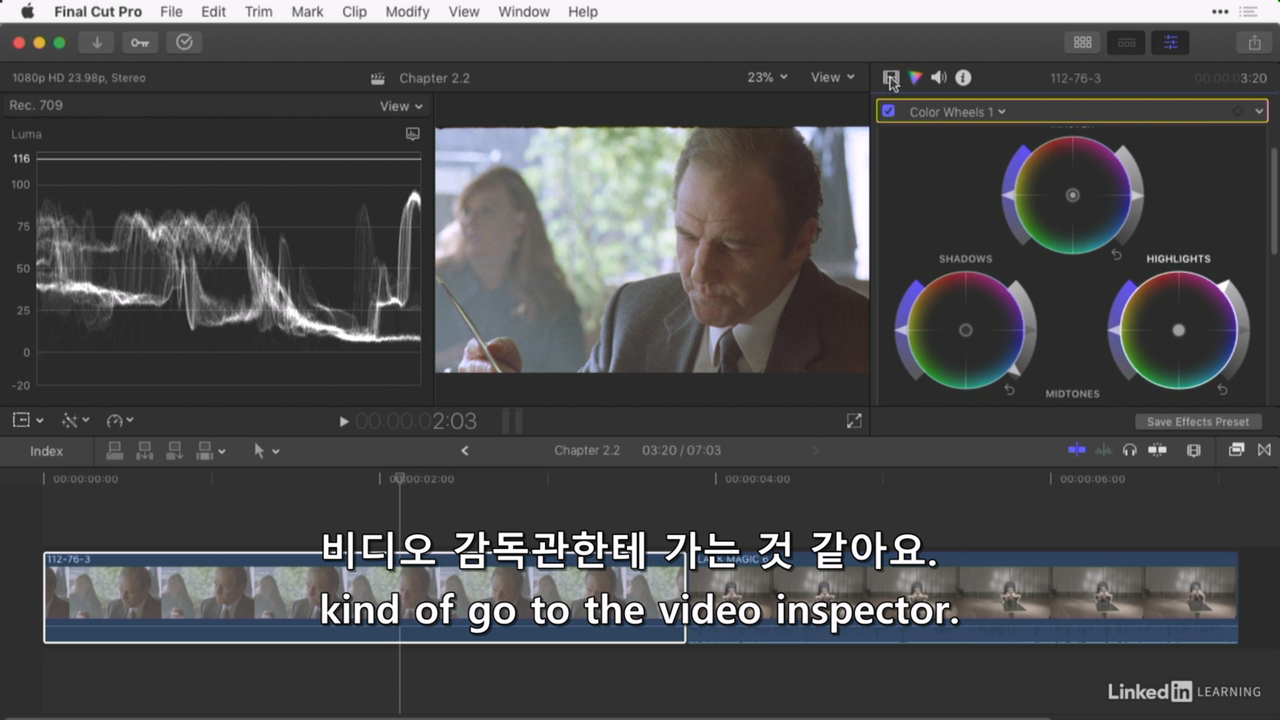Select the second clip with seated figure
1280x720 pixels.
click(962, 597)
